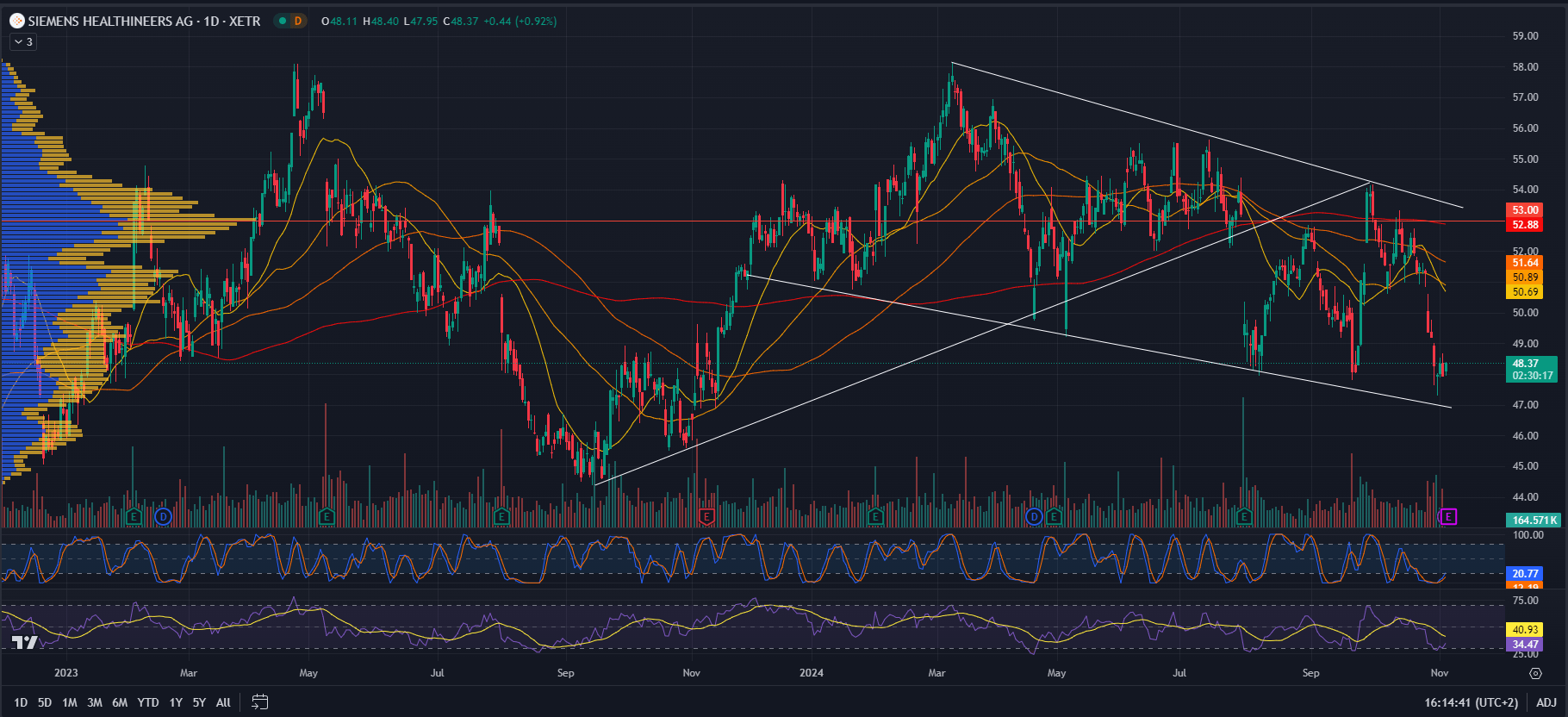Click the Sep label left of Nov 2023
The height and width of the screenshot is (717, 1568).
pos(565,673)
